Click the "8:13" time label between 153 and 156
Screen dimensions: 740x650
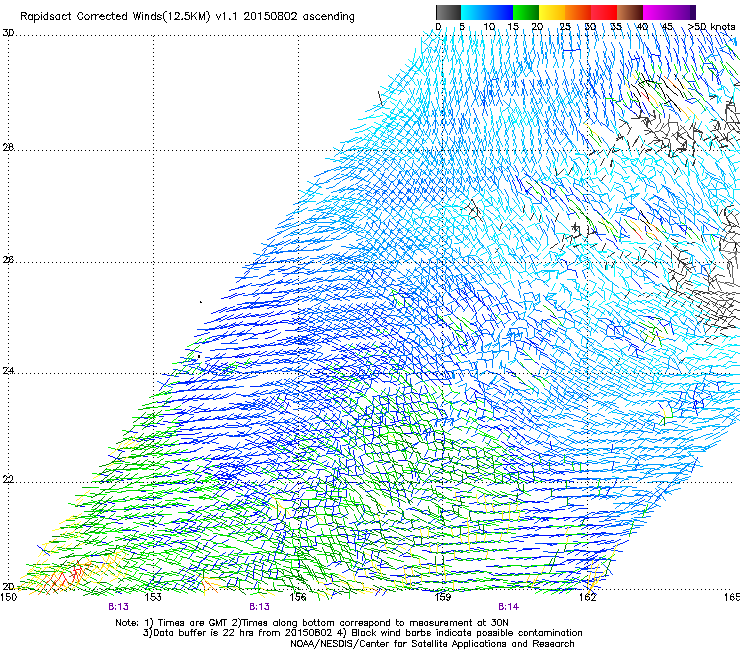(x=260, y=607)
